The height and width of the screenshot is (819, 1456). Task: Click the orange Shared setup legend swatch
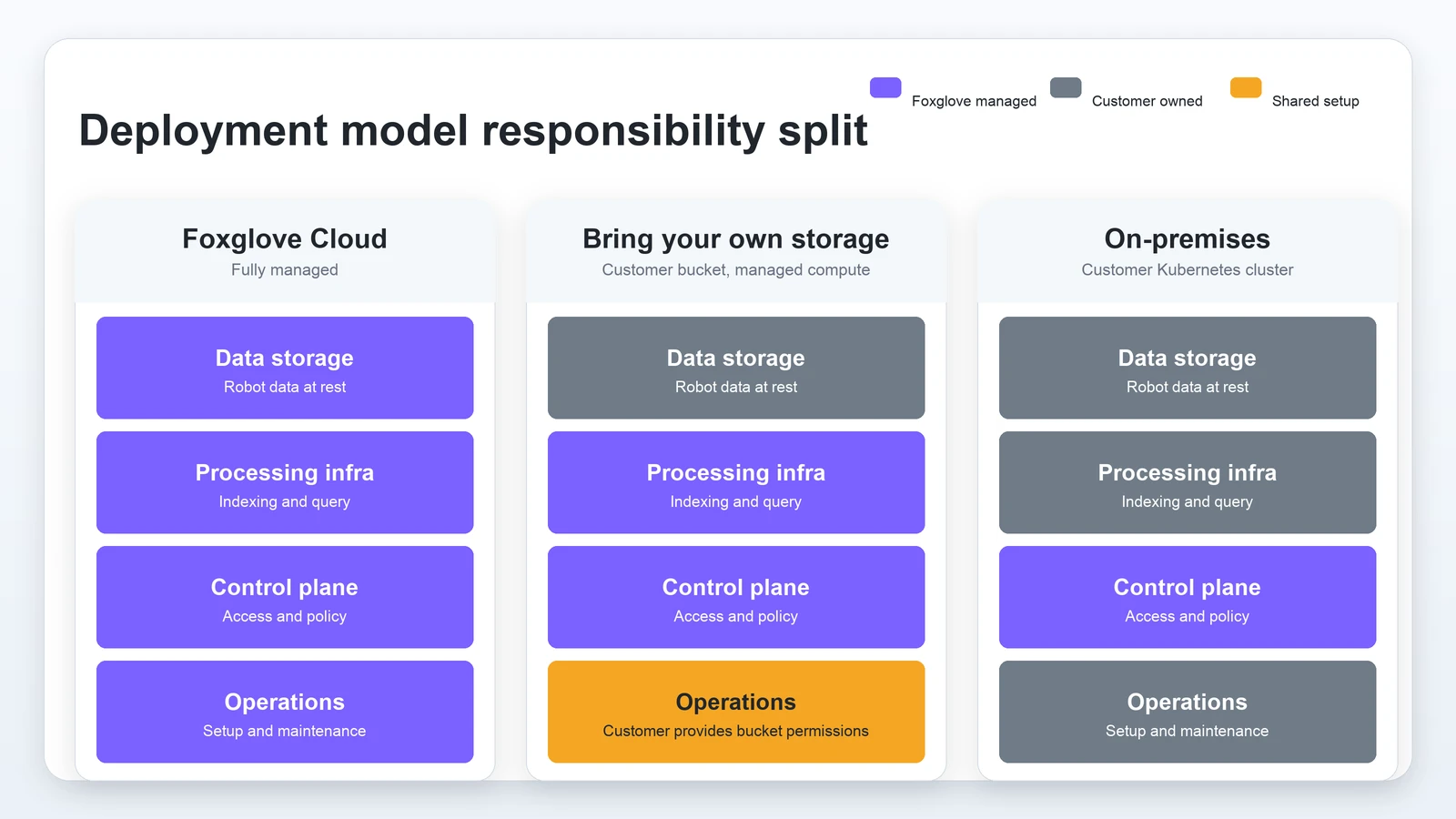click(1246, 87)
